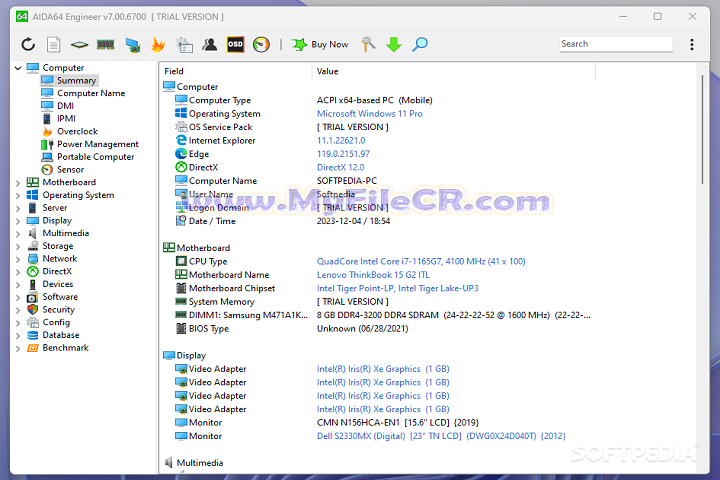Open the Intel Tiger Point-LP chipset link
The width and height of the screenshot is (720, 480).
click(x=398, y=288)
